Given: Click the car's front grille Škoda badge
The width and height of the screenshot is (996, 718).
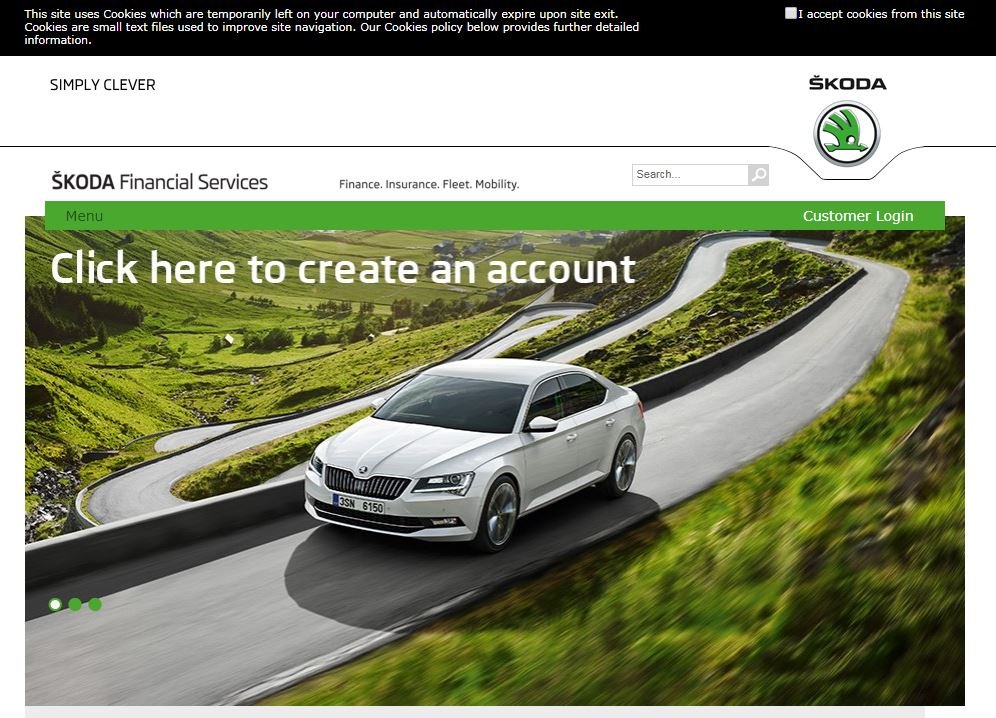Looking at the screenshot, I should (x=363, y=470).
